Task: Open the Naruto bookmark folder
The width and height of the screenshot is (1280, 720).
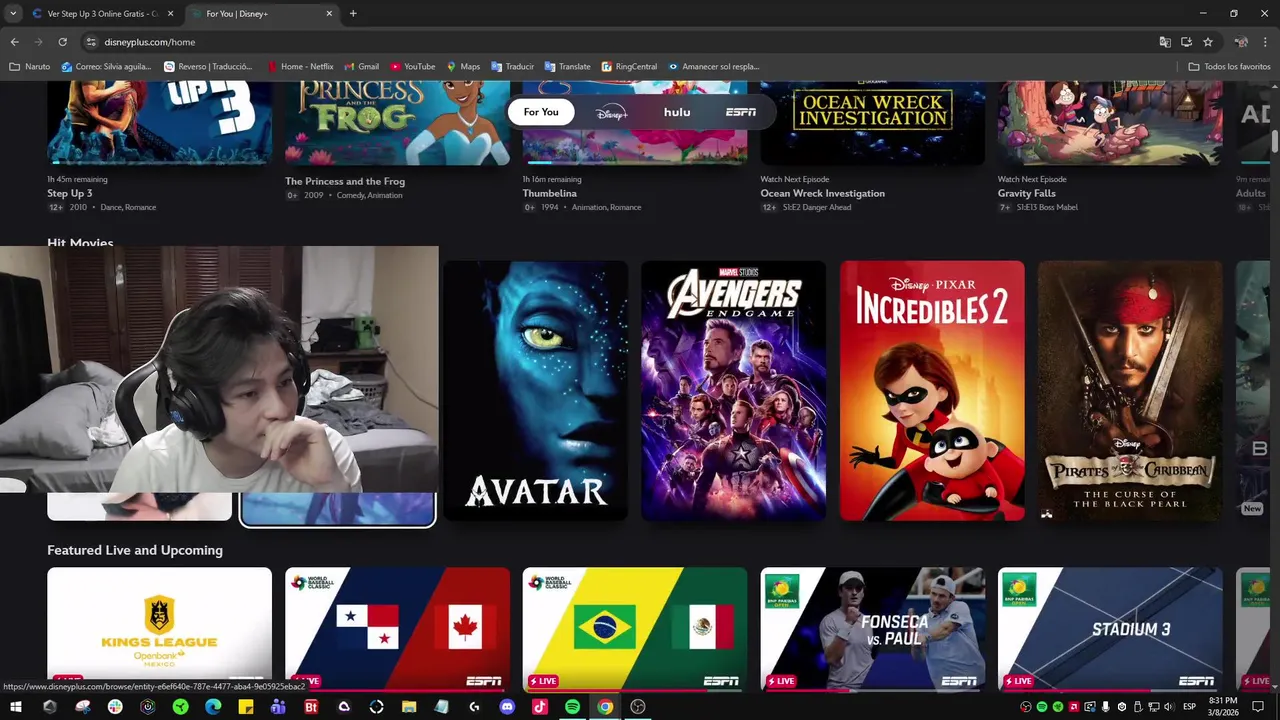Action: point(29,66)
